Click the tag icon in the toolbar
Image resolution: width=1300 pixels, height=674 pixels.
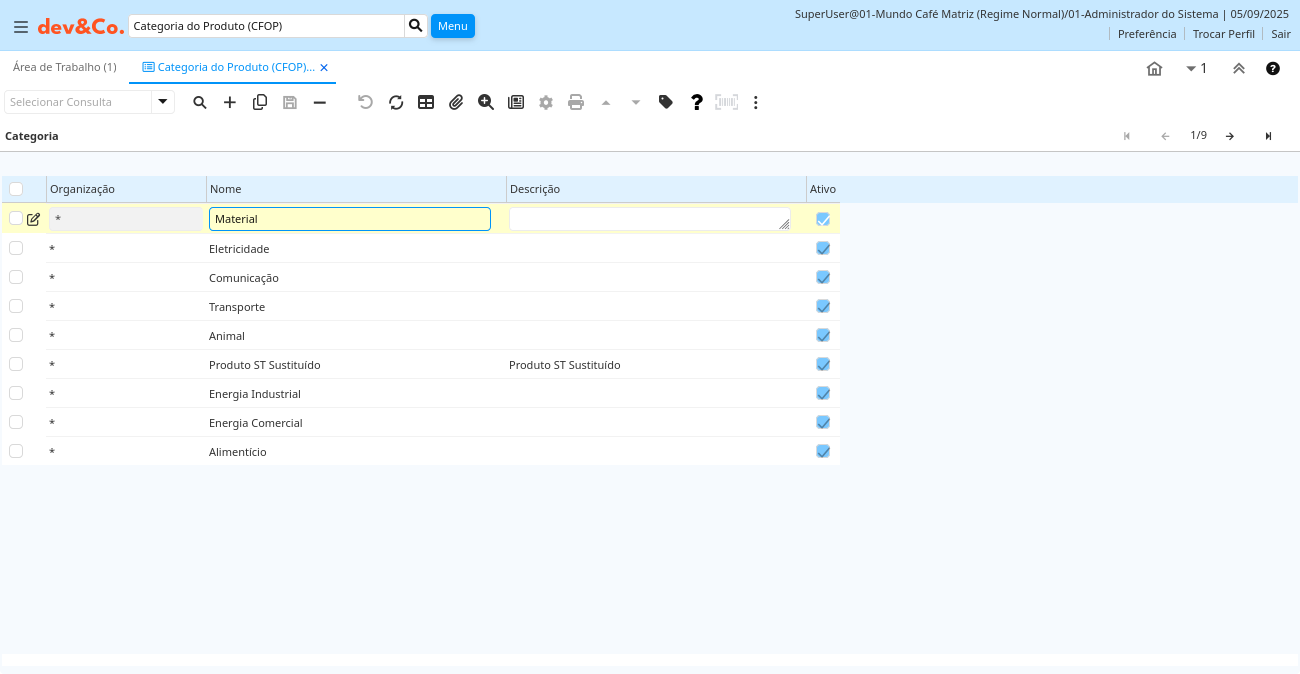point(666,102)
